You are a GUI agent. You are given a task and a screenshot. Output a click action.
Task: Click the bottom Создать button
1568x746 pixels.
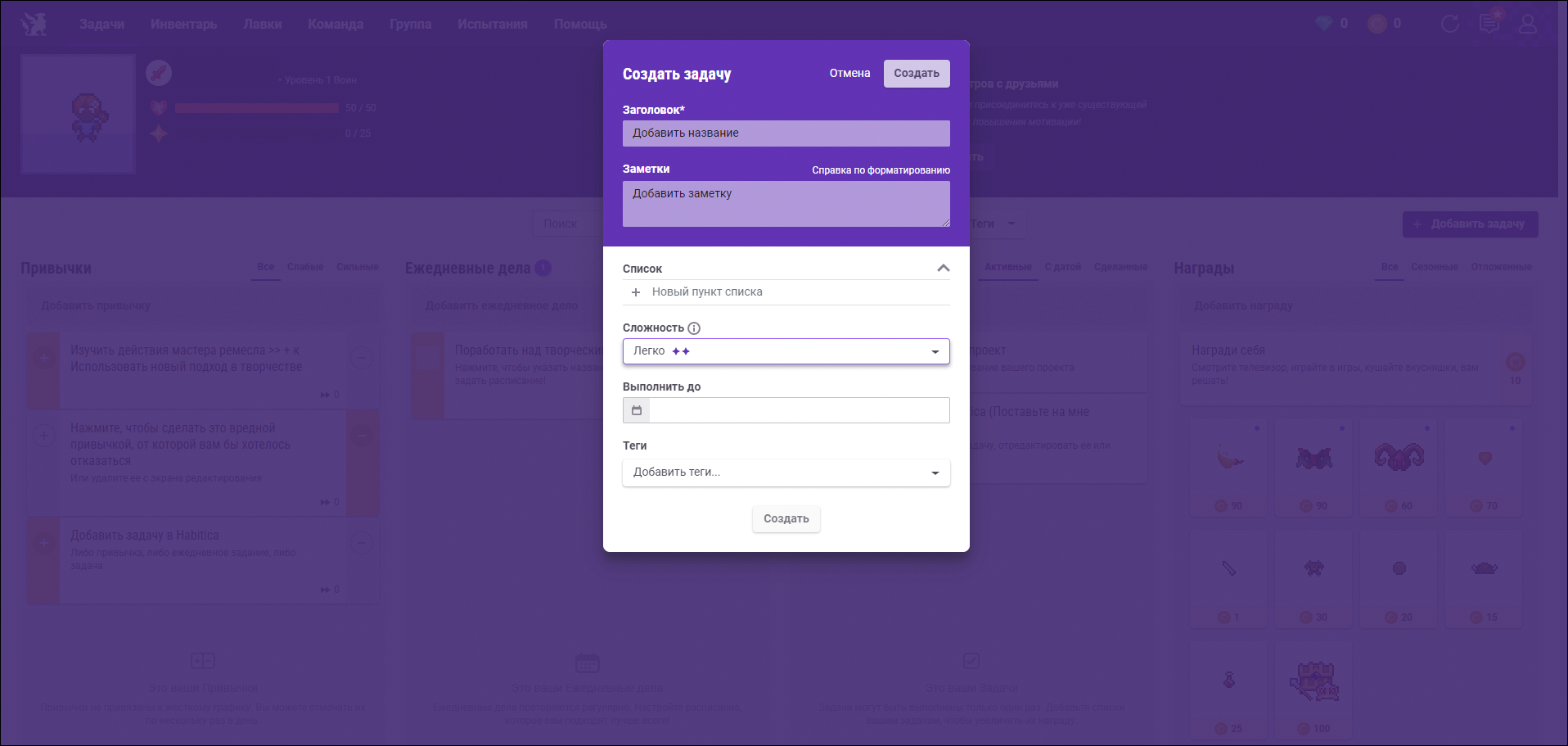click(x=786, y=518)
